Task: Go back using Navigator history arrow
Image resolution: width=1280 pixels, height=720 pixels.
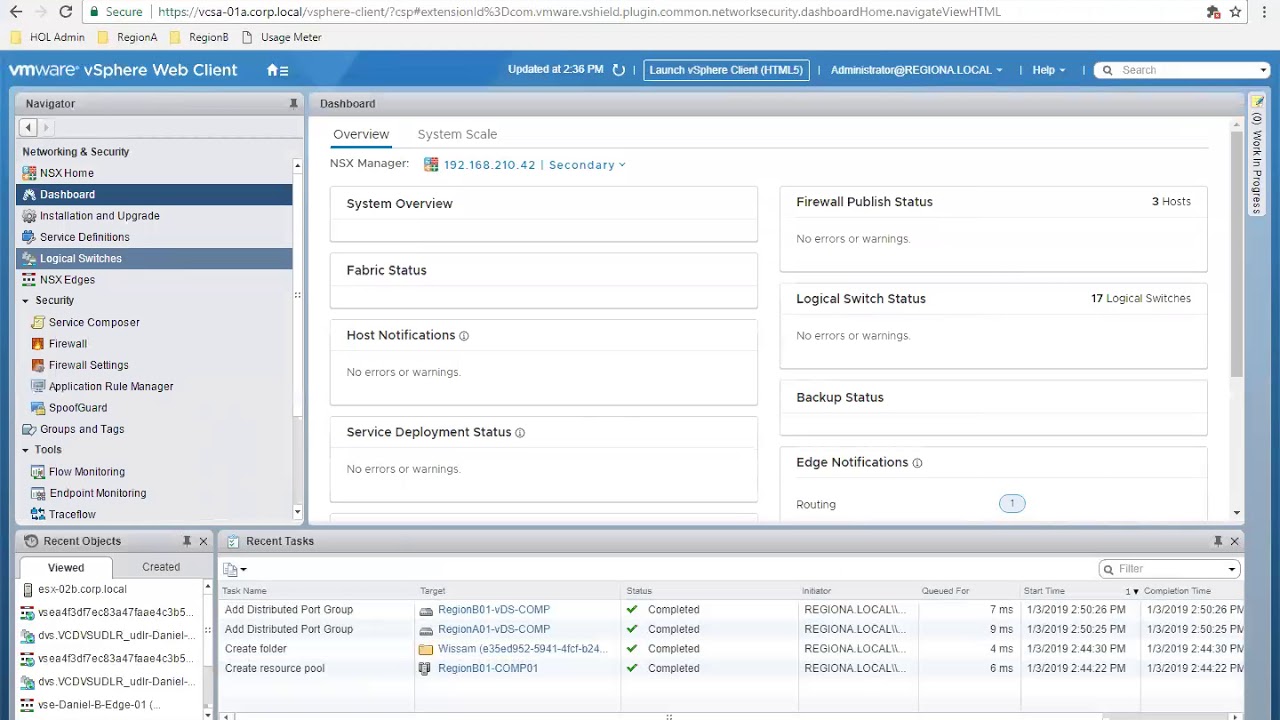Action: click(28, 127)
